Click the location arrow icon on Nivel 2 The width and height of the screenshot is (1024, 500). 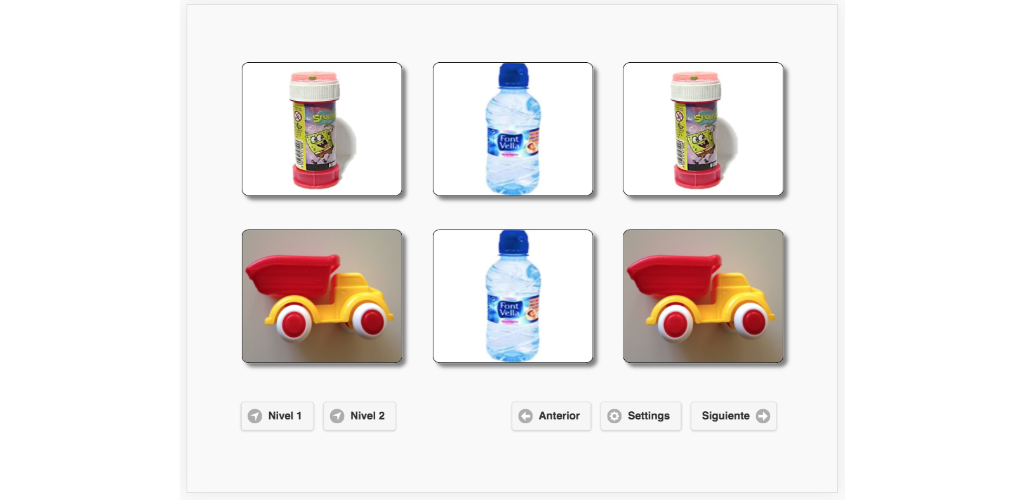tap(337, 416)
